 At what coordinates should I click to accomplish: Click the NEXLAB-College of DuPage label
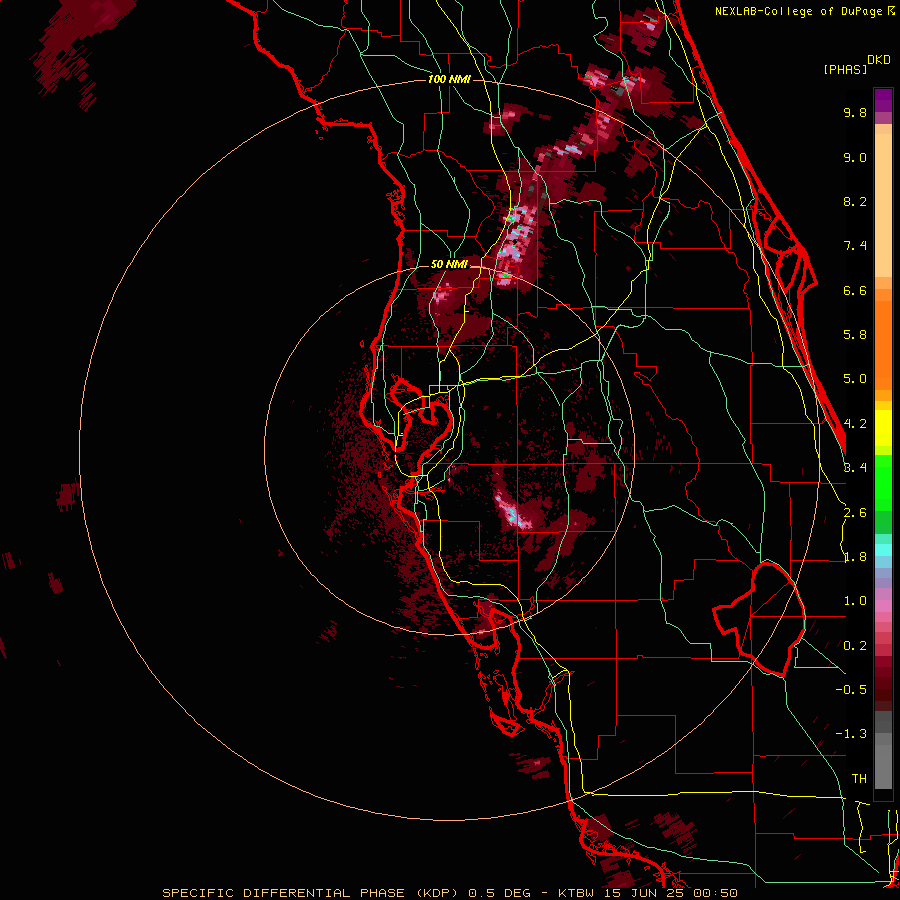(800, 11)
